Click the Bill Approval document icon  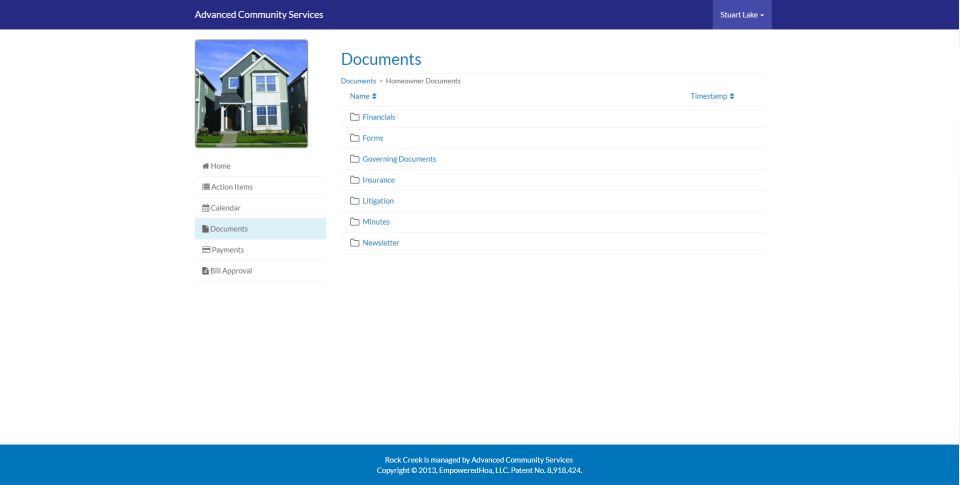click(x=205, y=271)
